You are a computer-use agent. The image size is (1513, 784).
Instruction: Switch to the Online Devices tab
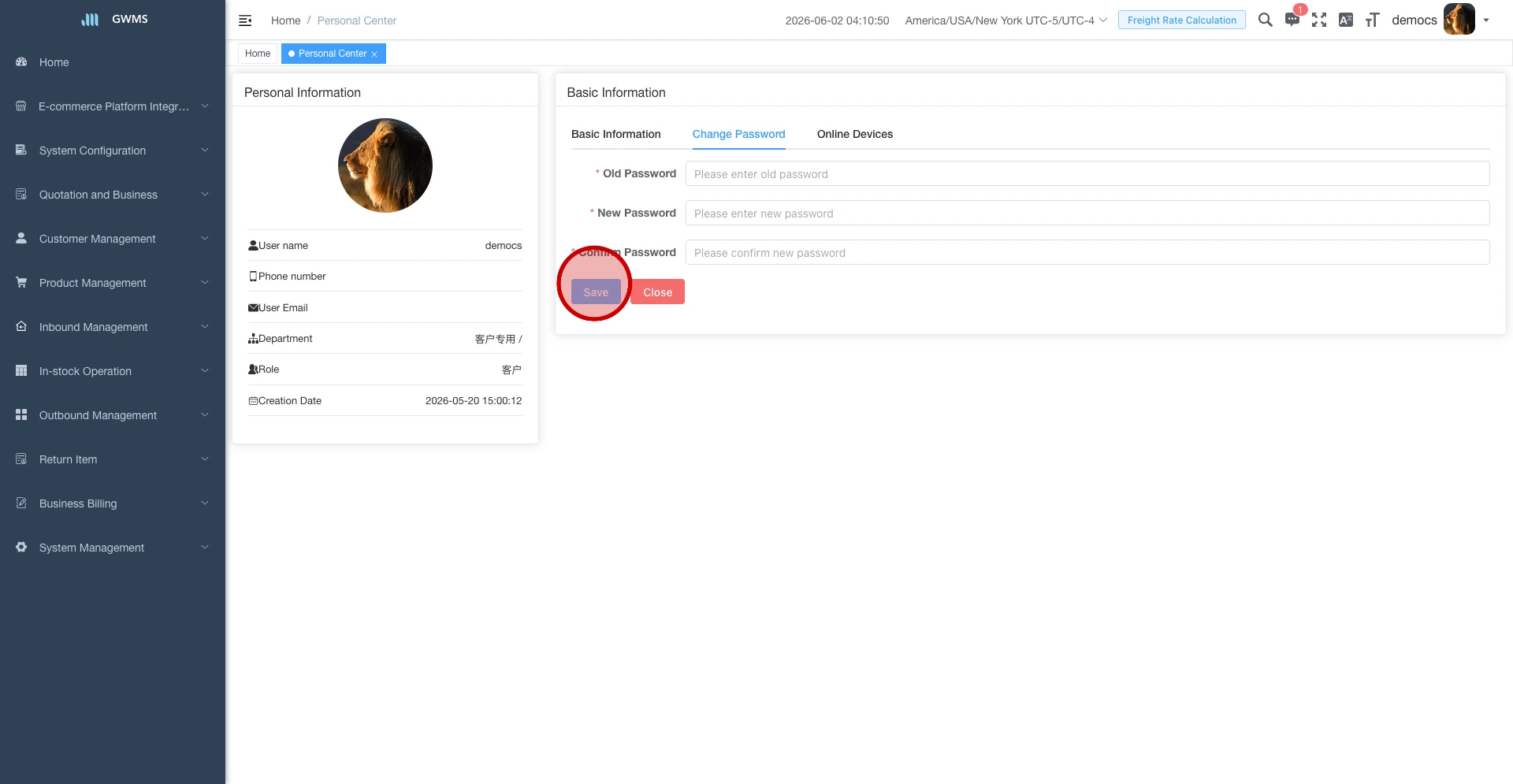pos(854,134)
